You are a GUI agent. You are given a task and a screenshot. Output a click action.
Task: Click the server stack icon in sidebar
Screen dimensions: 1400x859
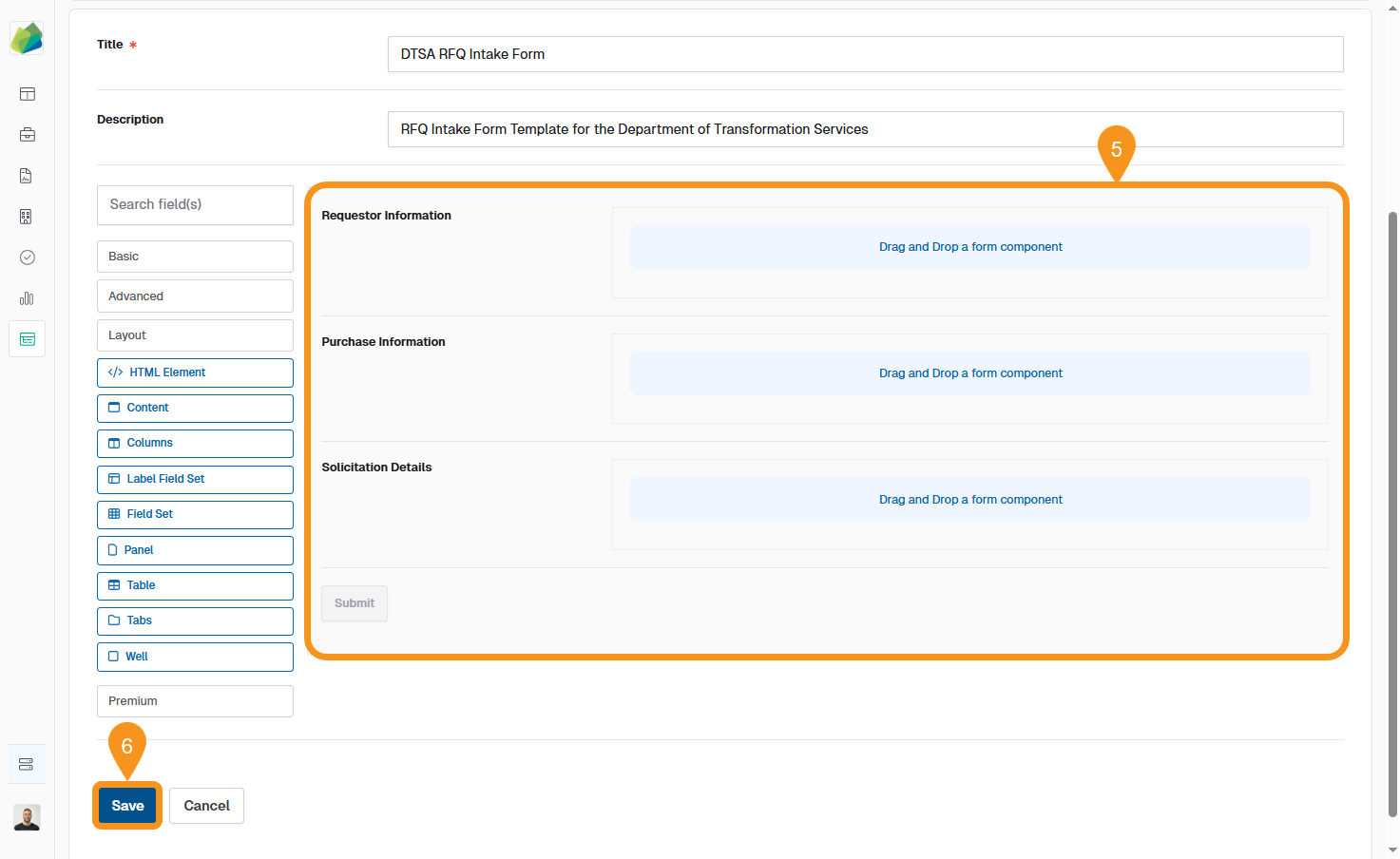pyautogui.click(x=27, y=764)
